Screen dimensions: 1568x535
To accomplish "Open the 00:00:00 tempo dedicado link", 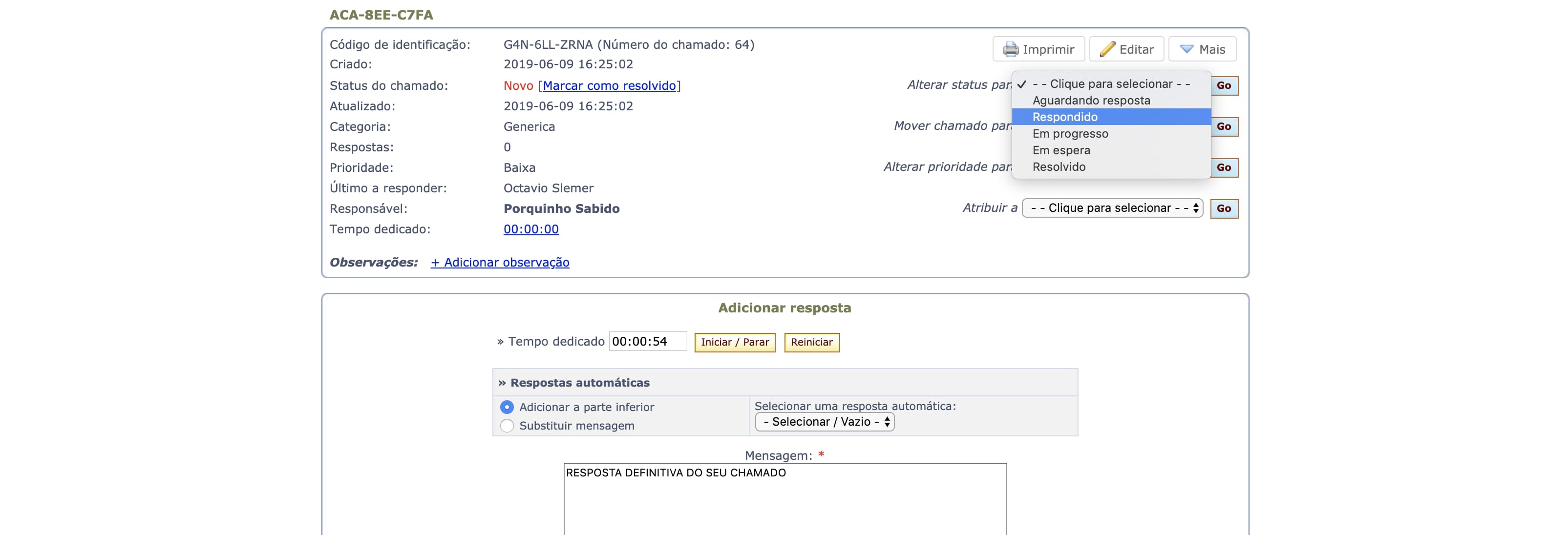I will 531,229.
